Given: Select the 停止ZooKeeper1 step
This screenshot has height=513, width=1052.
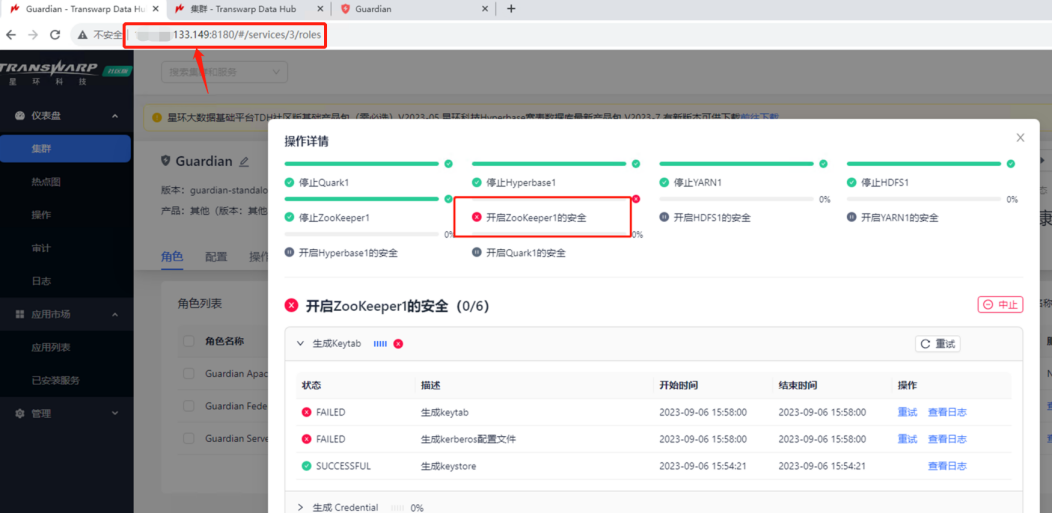Looking at the screenshot, I should [x=334, y=217].
